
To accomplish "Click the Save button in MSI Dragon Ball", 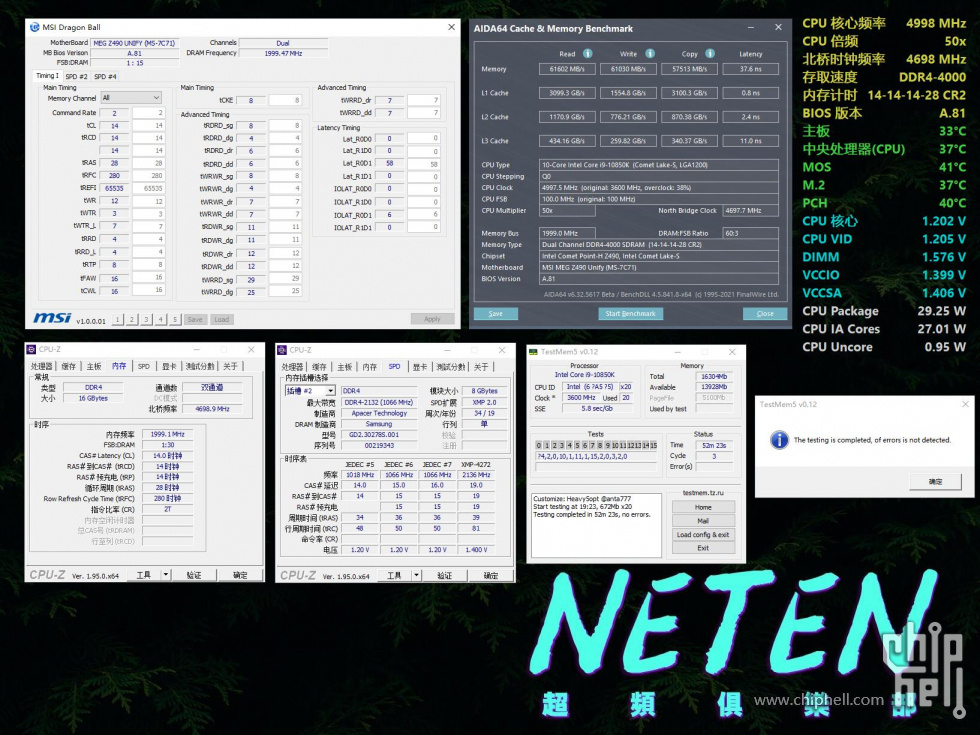I will click(195, 319).
